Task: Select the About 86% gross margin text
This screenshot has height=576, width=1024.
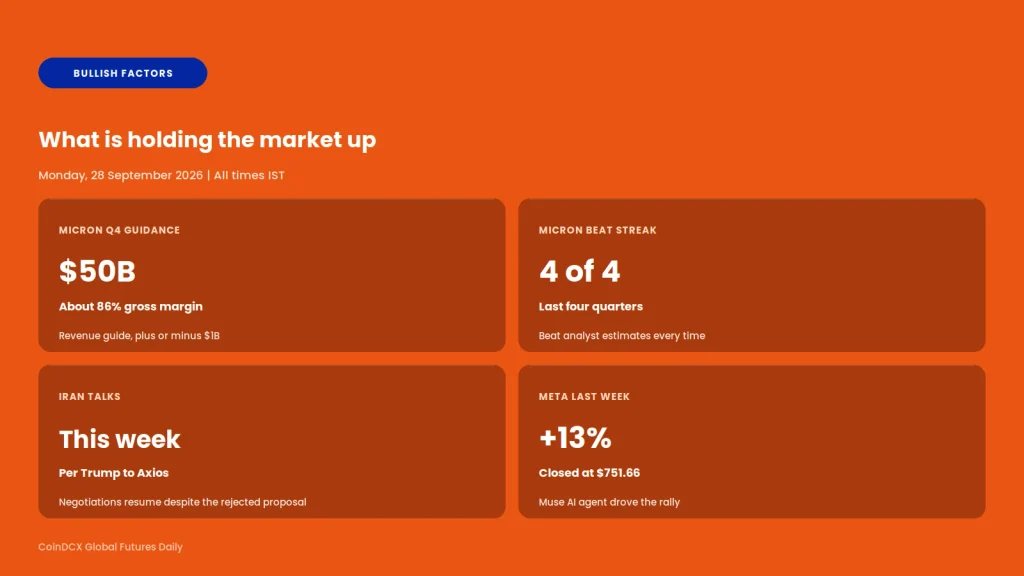Action: pos(131,306)
